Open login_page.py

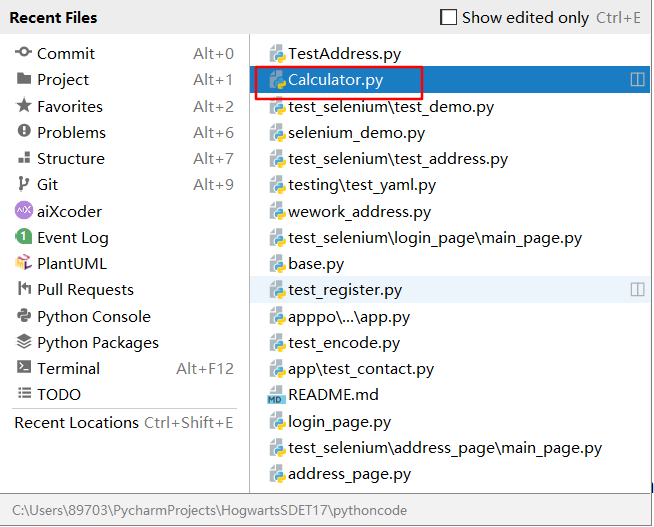click(x=450, y=422)
